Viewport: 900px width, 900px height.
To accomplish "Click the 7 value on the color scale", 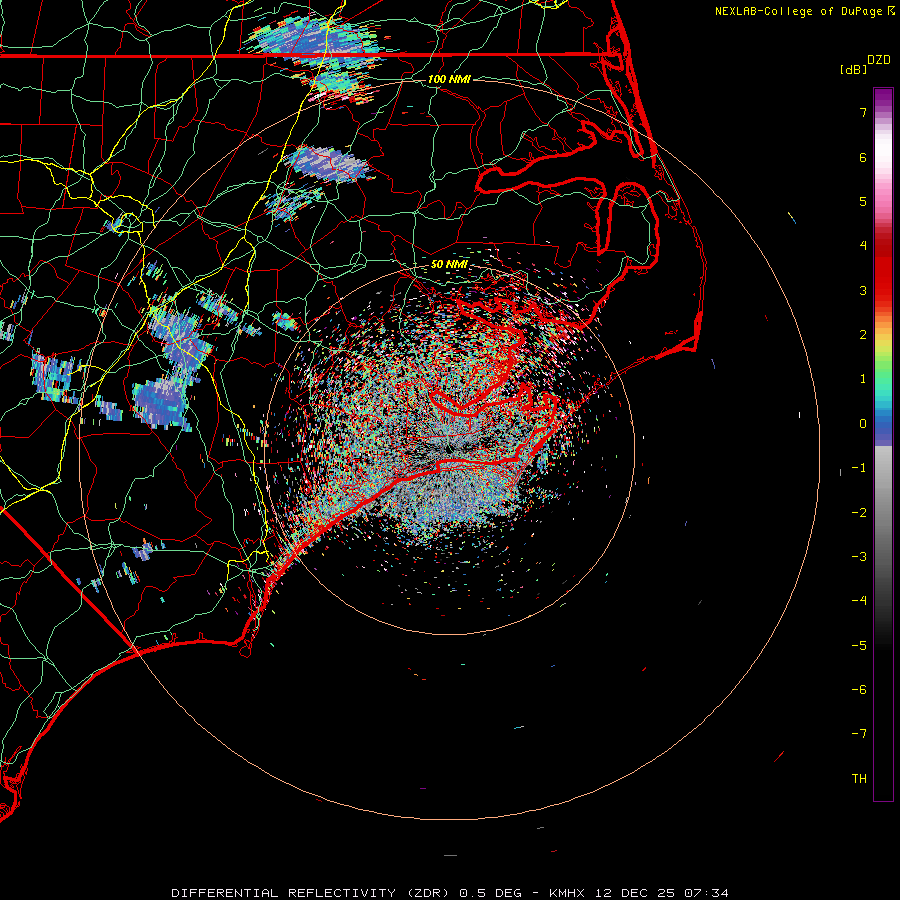I will click(x=863, y=112).
